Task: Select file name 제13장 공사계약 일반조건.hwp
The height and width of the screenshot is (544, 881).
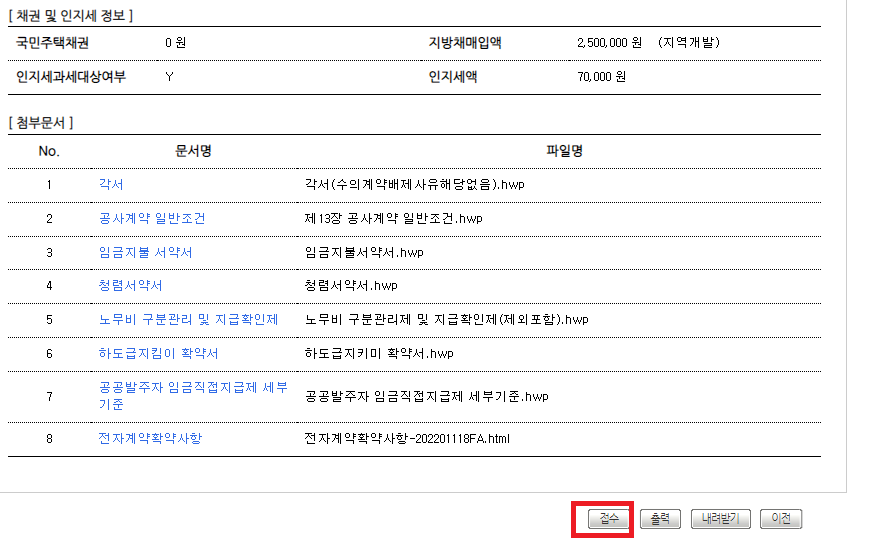Action: click(x=393, y=219)
